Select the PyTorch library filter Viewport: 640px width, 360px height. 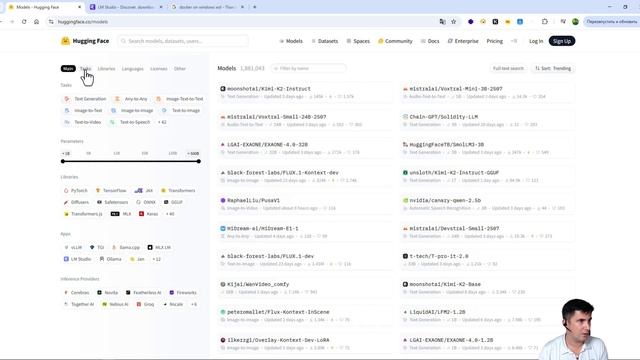(76, 191)
